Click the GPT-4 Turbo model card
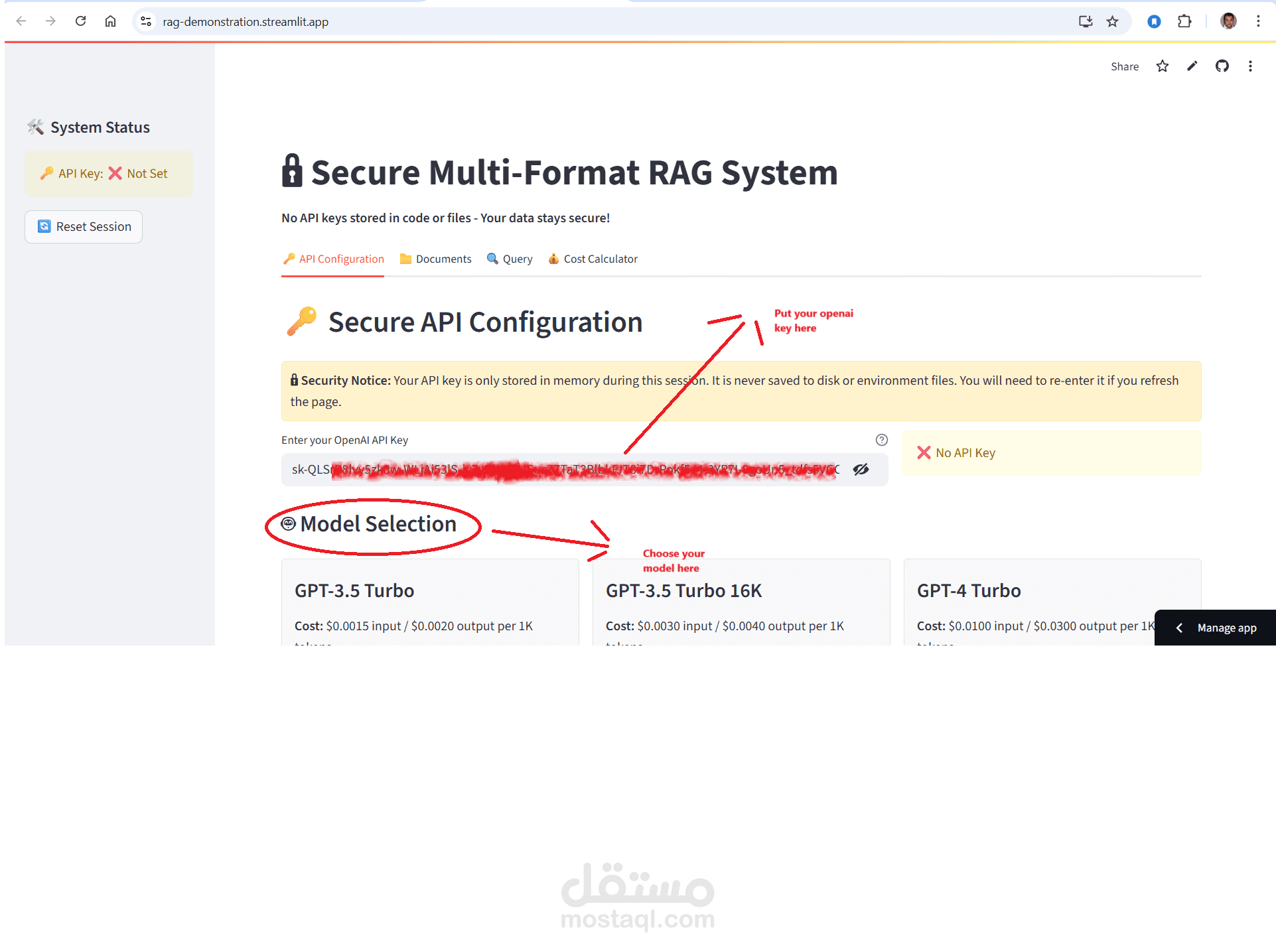Image resolution: width=1276 pixels, height=952 pixels. pyautogui.click(x=1052, y=602)
